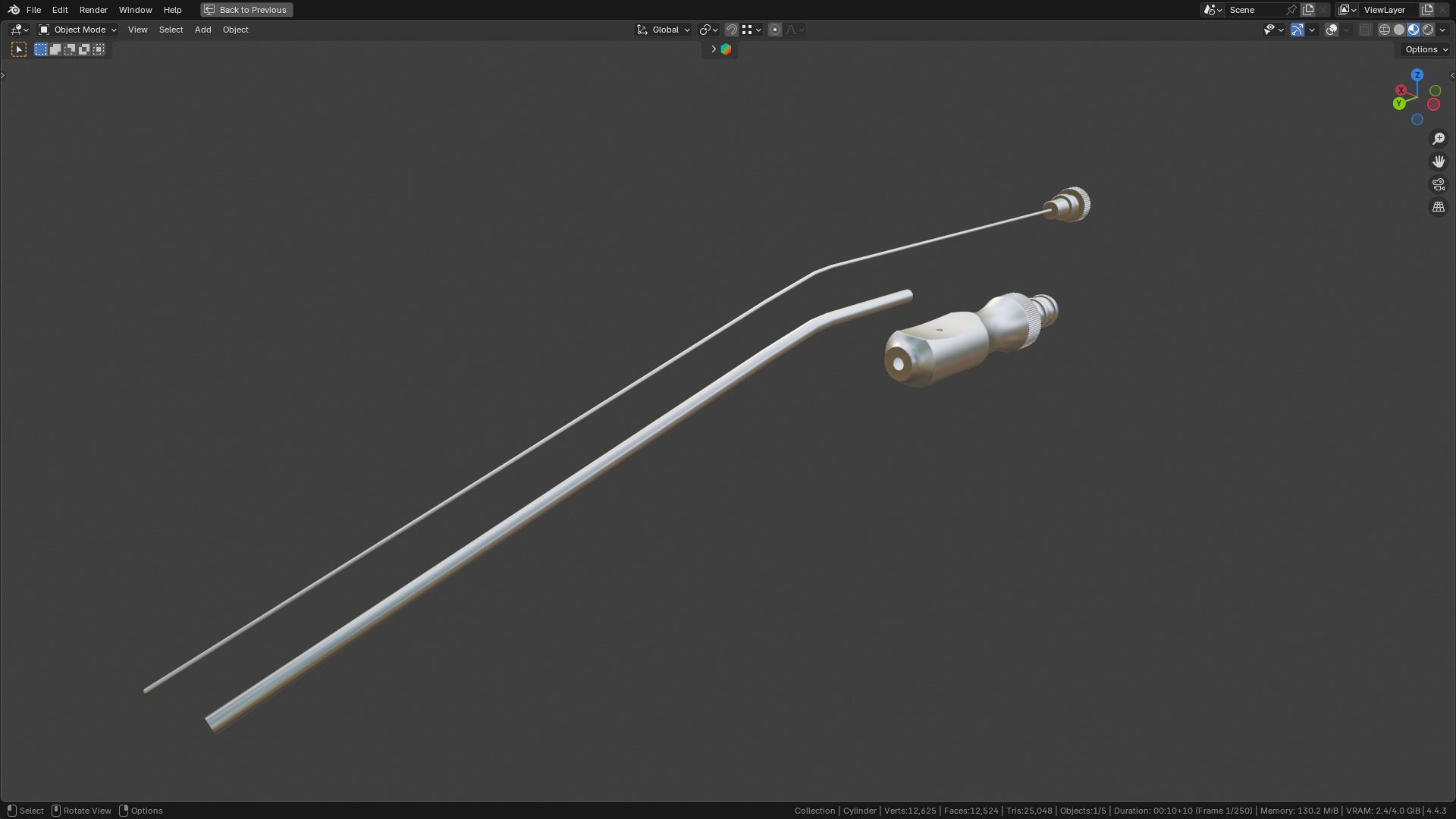Click the Y axis on navigation gizmo
This screenshot has height=819, width=1456.
pos(1399,104)
